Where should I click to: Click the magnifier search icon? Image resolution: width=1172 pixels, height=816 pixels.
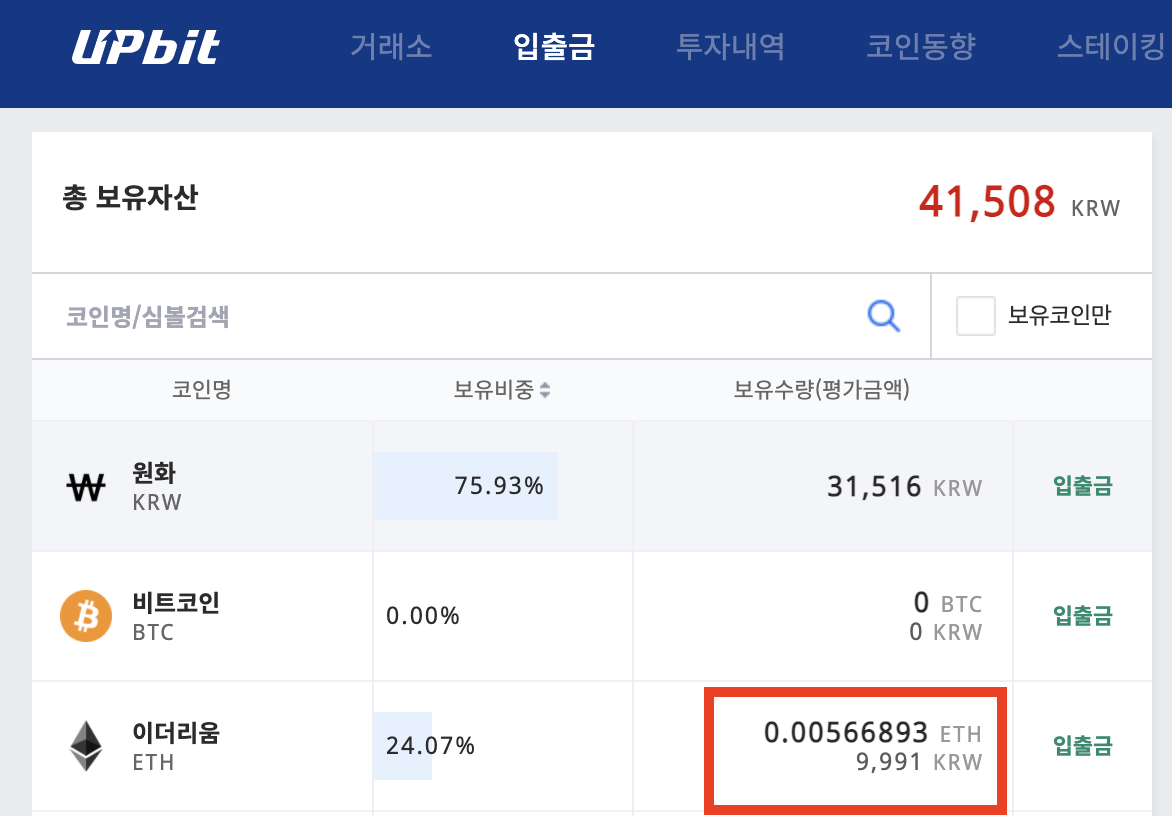pos(883,316)
